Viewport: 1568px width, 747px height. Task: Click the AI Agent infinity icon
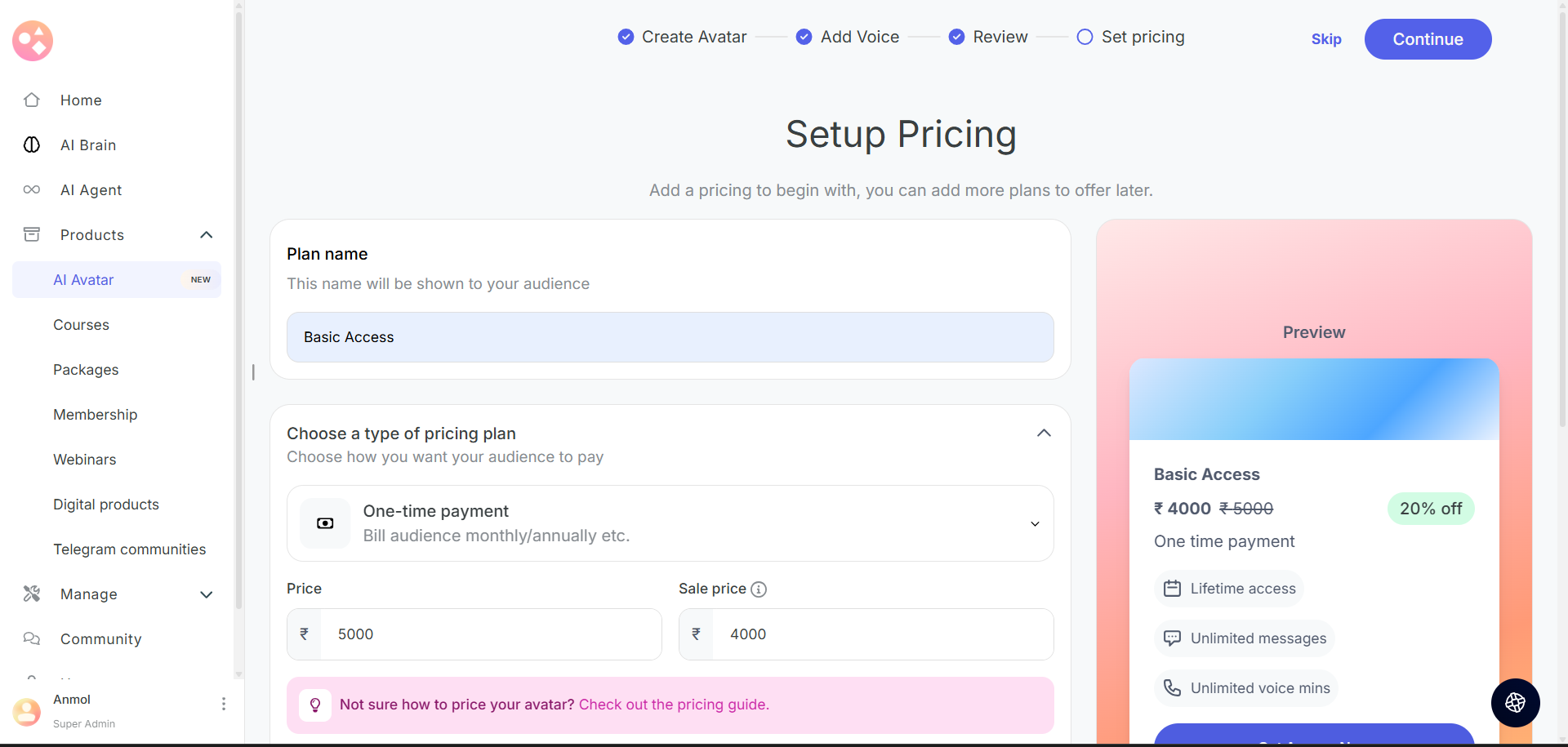[32, 189]
